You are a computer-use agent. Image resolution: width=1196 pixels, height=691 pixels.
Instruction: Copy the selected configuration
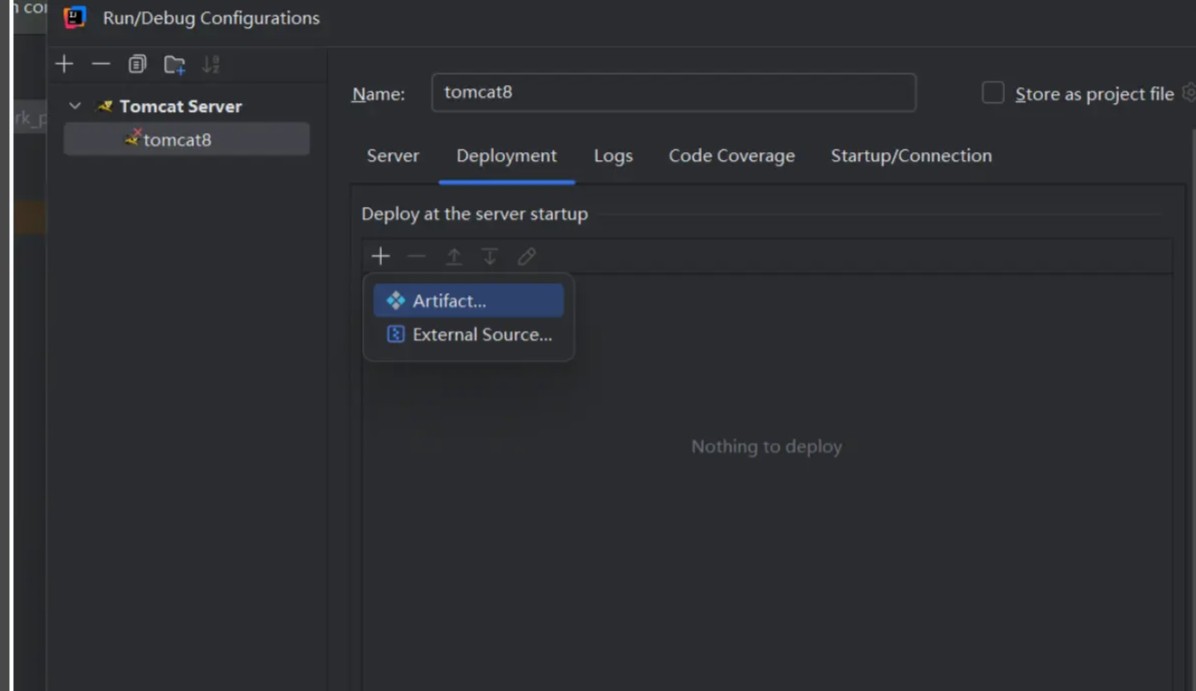coord(137,64)
